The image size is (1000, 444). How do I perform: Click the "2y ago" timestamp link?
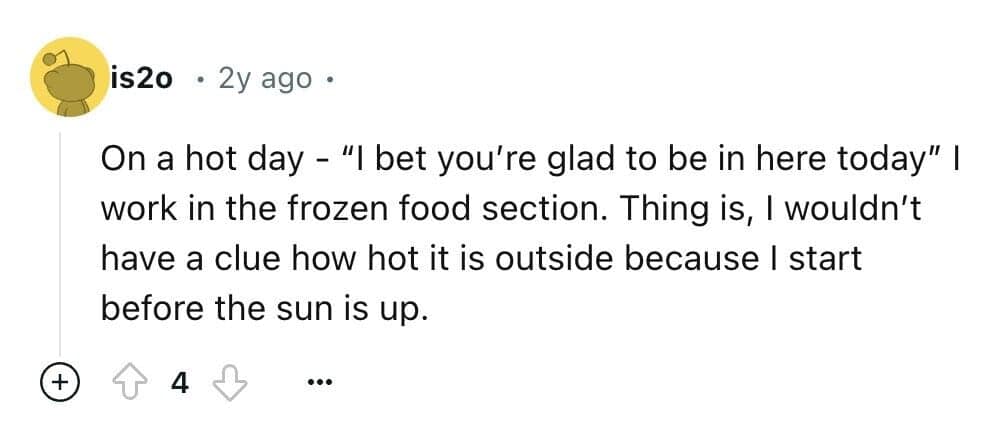(x=267, y=78)
